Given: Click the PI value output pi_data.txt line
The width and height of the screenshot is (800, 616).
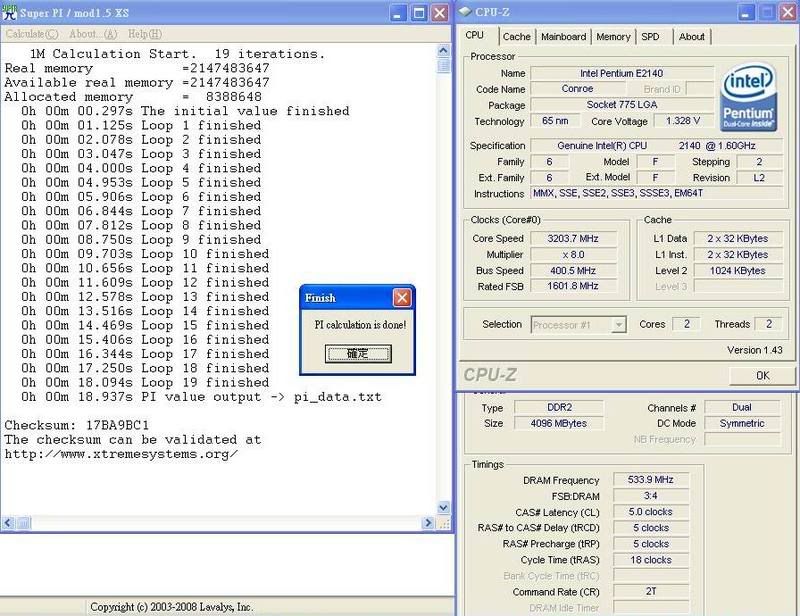Looking at the screenshot, I should coord(201,397).
